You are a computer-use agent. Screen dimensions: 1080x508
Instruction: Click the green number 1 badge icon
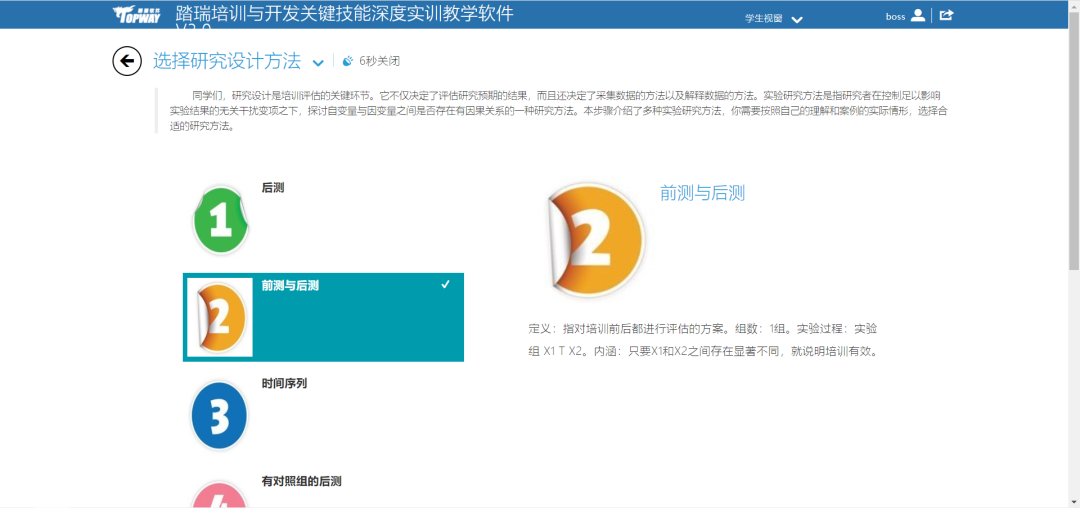pyautogui.click(x=220, y=219)
